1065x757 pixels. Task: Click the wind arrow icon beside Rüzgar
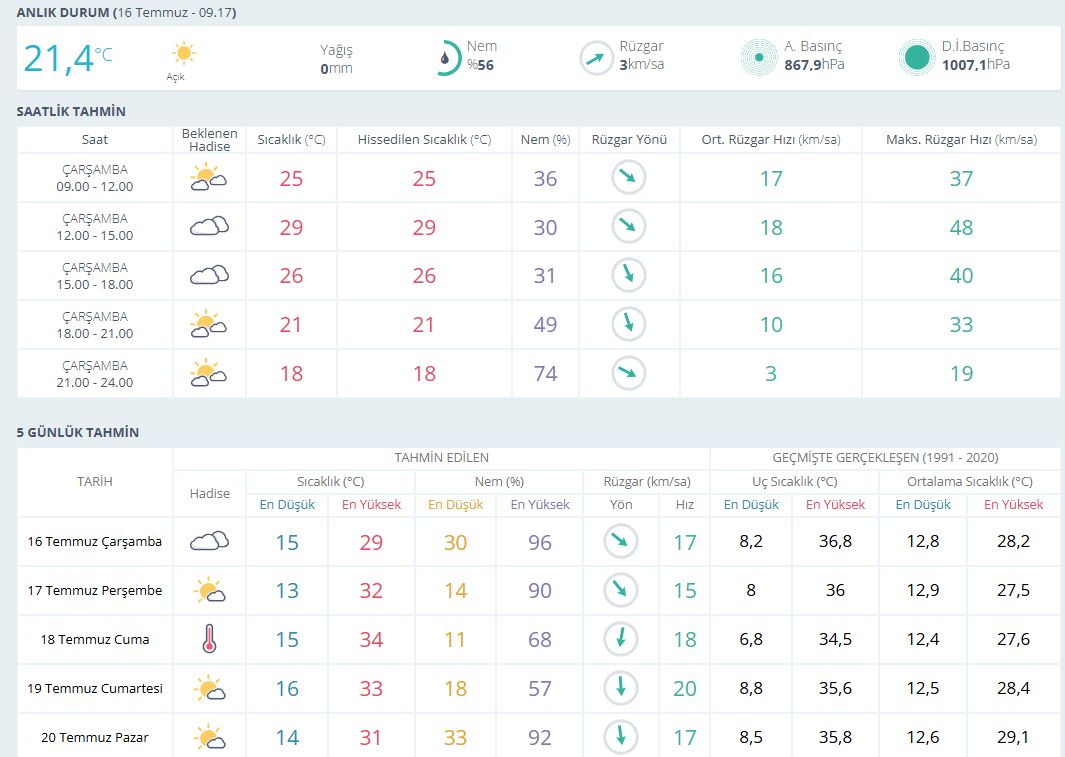click(x=596, y=58)
